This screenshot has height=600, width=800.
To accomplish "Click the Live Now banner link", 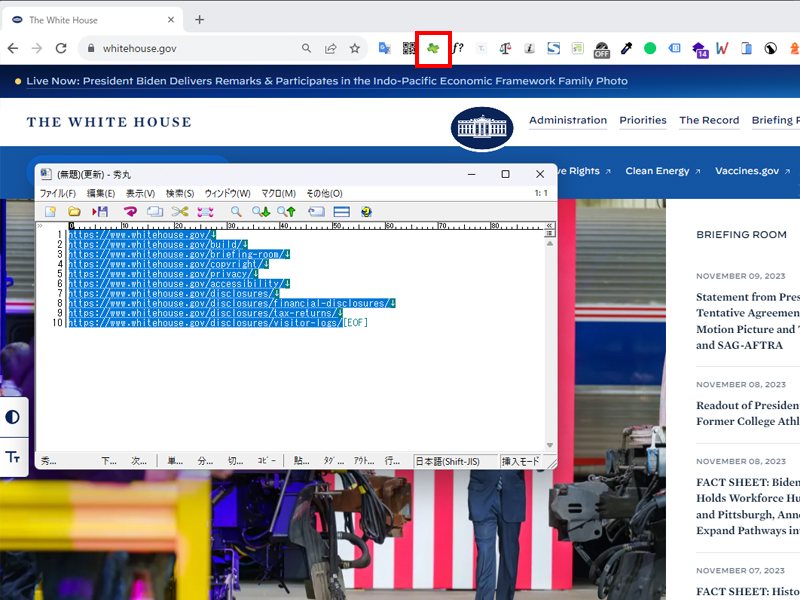I will (x=327, y=81).
